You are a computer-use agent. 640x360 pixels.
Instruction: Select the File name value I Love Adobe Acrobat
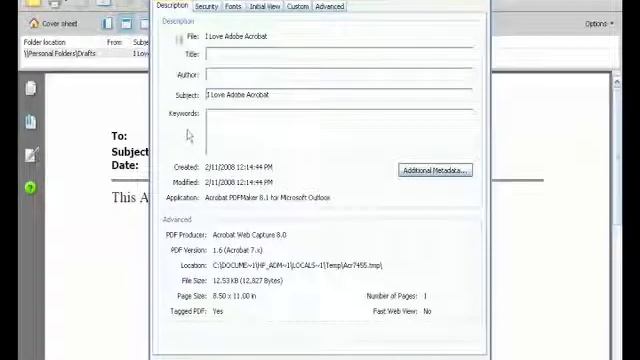(236, 36)
